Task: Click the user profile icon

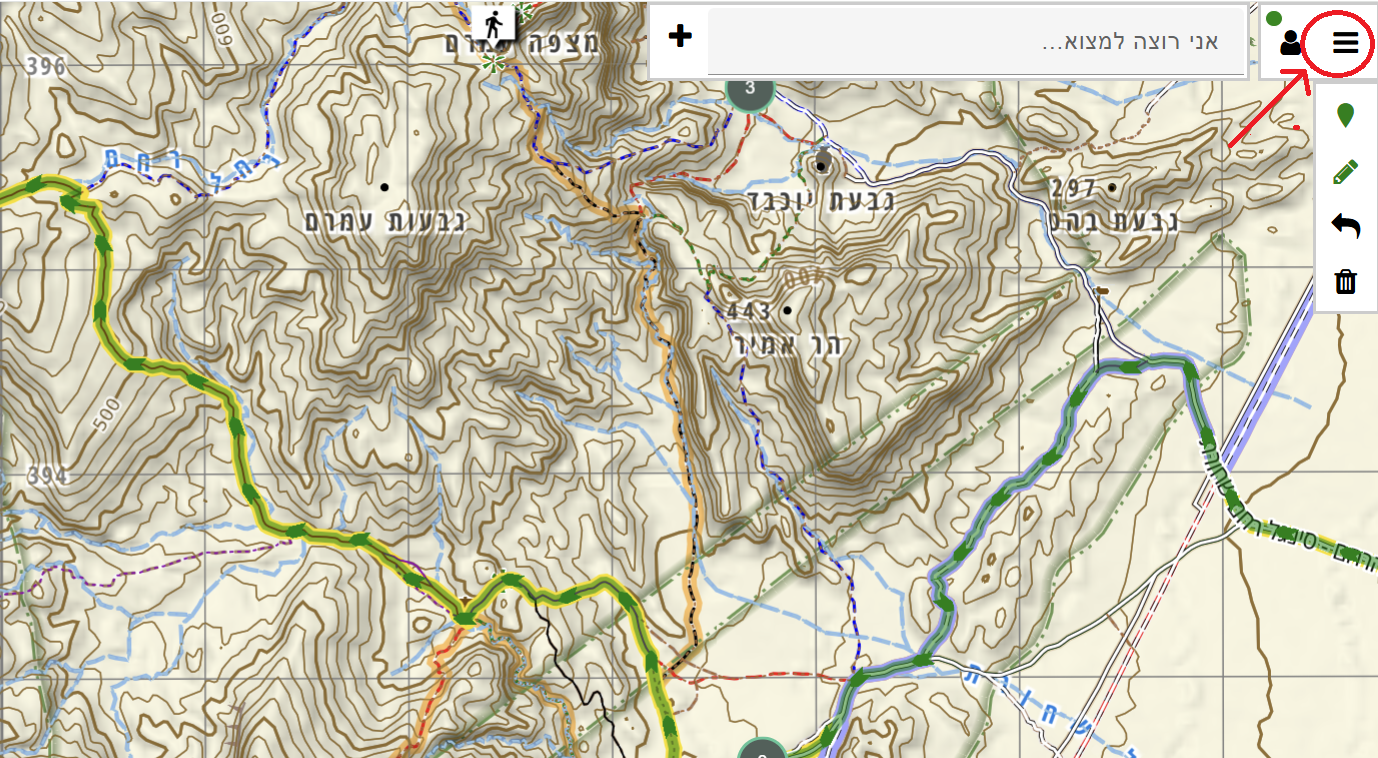Action: pos(1291,43)
